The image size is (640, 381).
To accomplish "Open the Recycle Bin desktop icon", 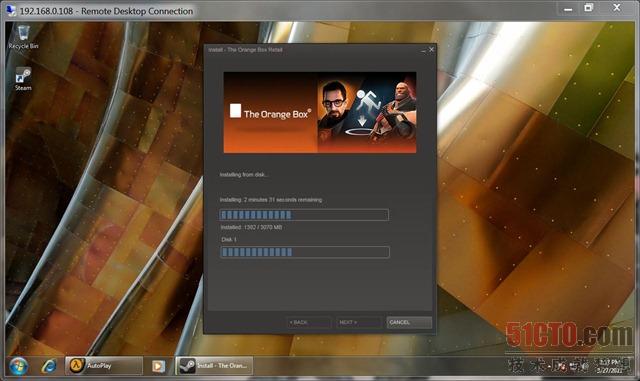I will pyautogui.click(x=23, y=37).
